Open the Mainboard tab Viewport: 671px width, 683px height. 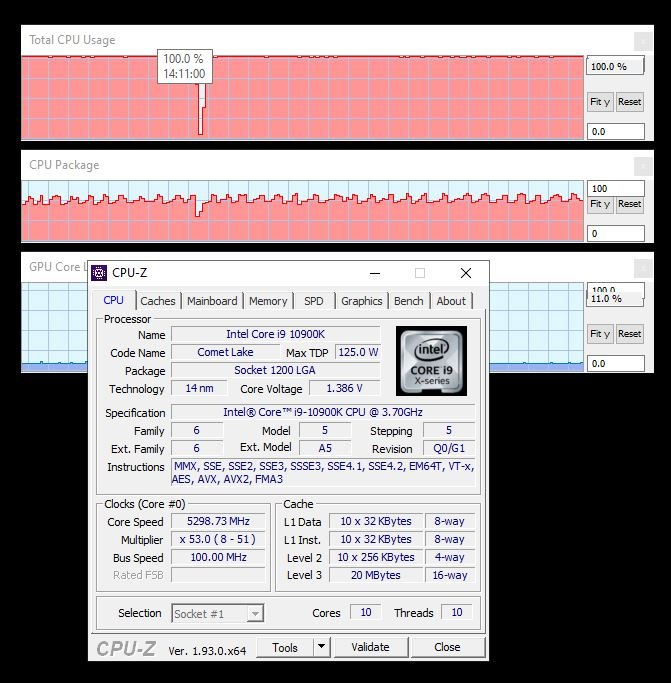point(212,301)
